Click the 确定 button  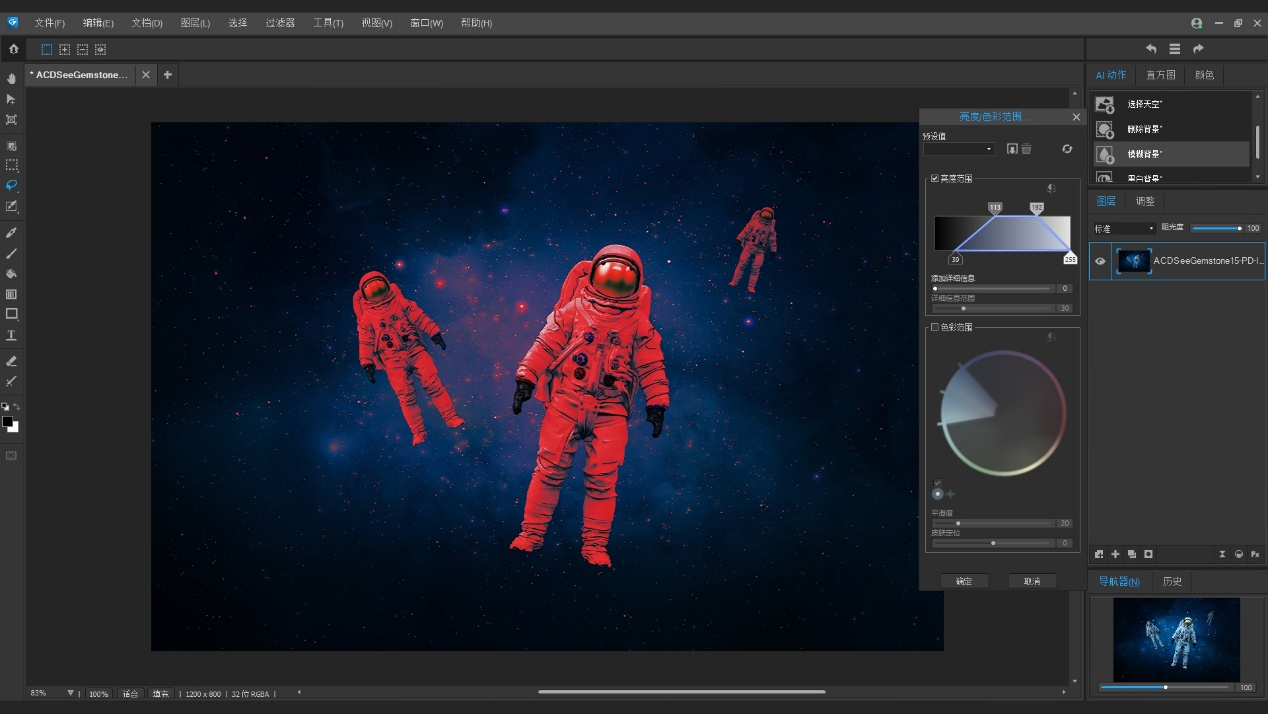(964, 581)
